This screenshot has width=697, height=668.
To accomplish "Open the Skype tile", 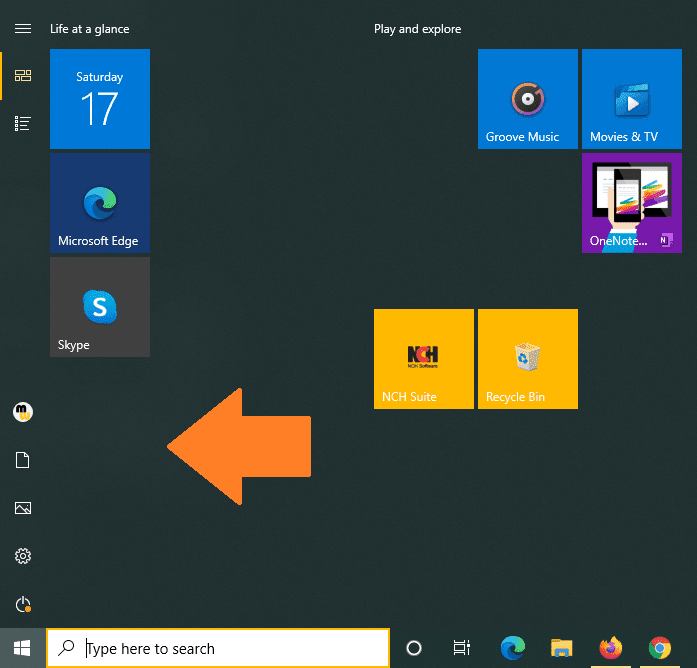I will point(100,307).
